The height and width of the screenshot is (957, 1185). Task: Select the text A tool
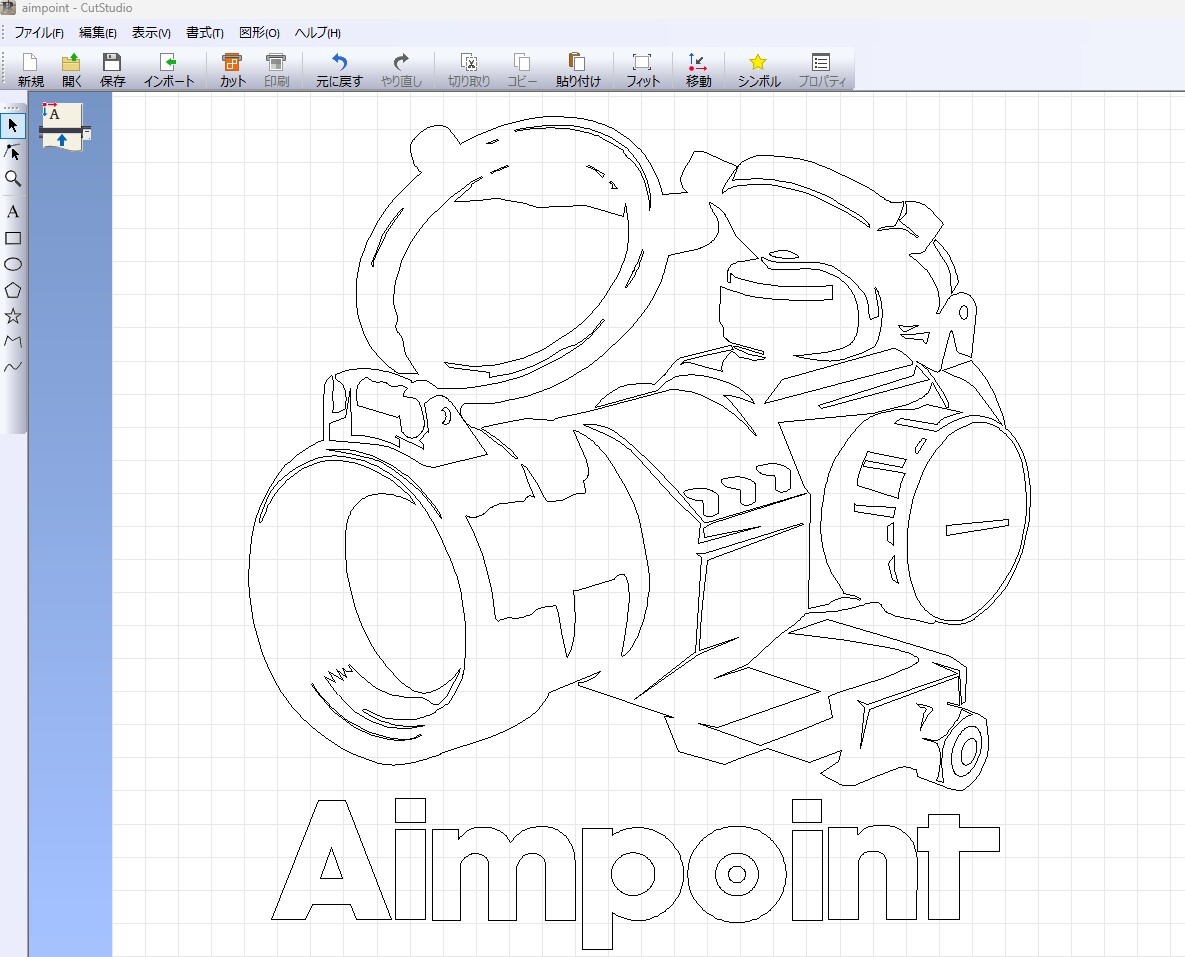[x=13, y=212]
